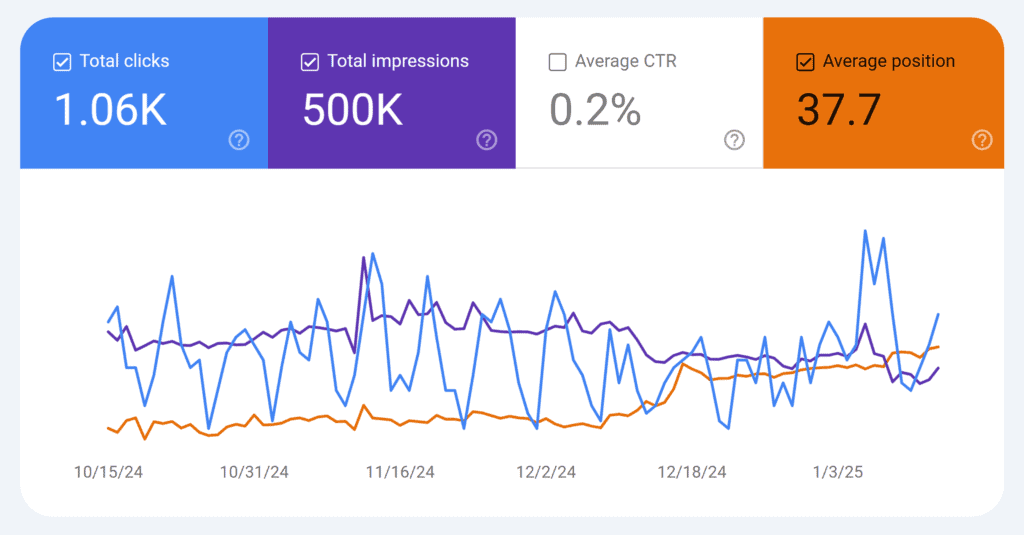Uncheck the Total impressions checkbox
1024x535 pixels.
(310, 62)
